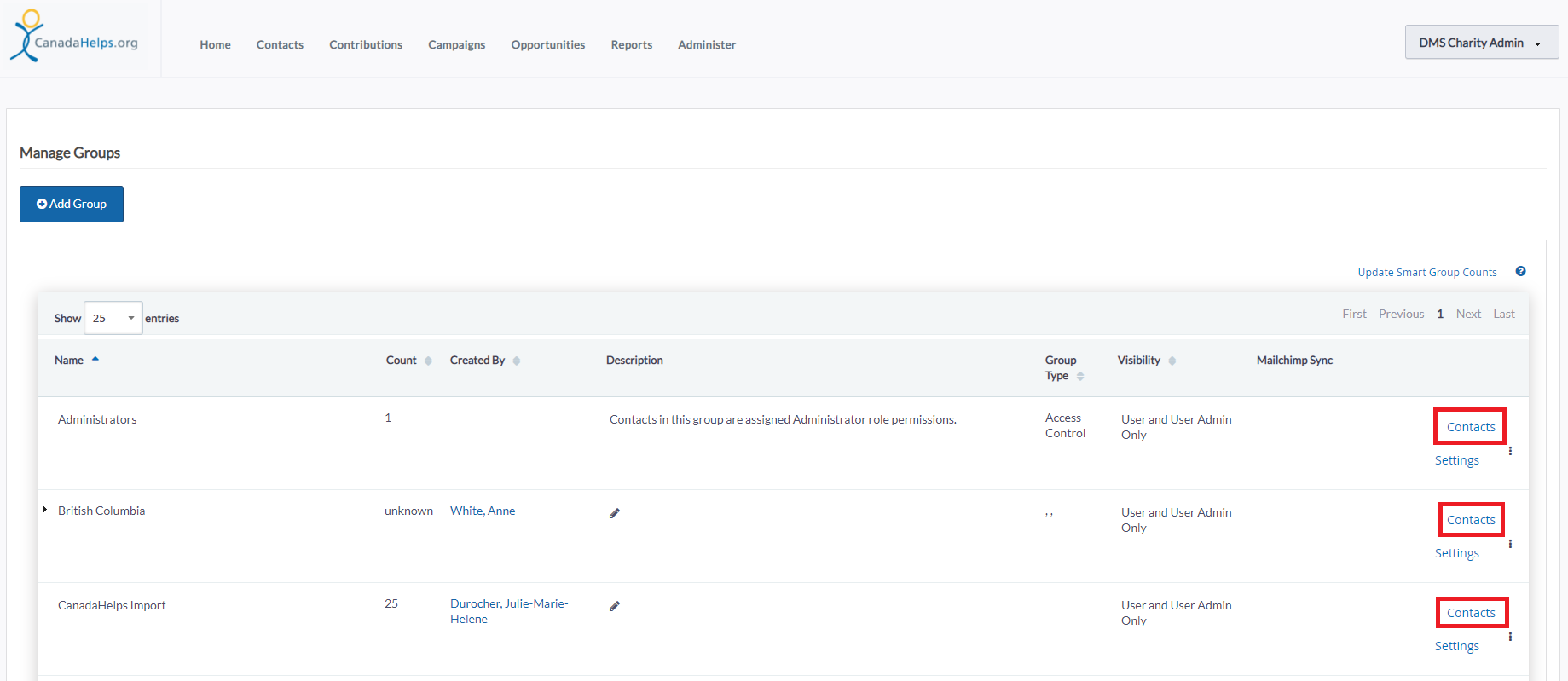This screenshot has width=1568, height=681.
Task: Open the help icon beside Update Smart Group Counts
Action: point(1520,272)
